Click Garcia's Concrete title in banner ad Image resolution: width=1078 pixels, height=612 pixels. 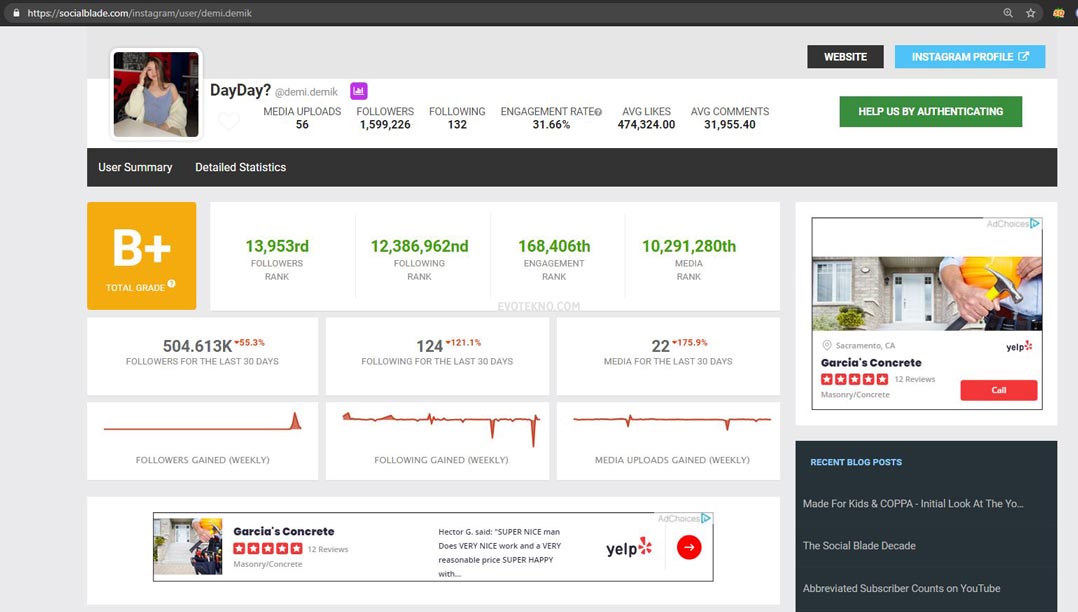(x=284, y=532)
